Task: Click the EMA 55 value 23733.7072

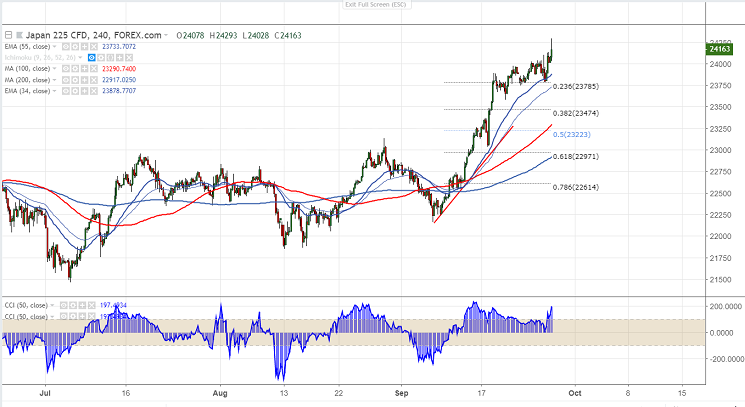Action: click(x=119, y=47)
